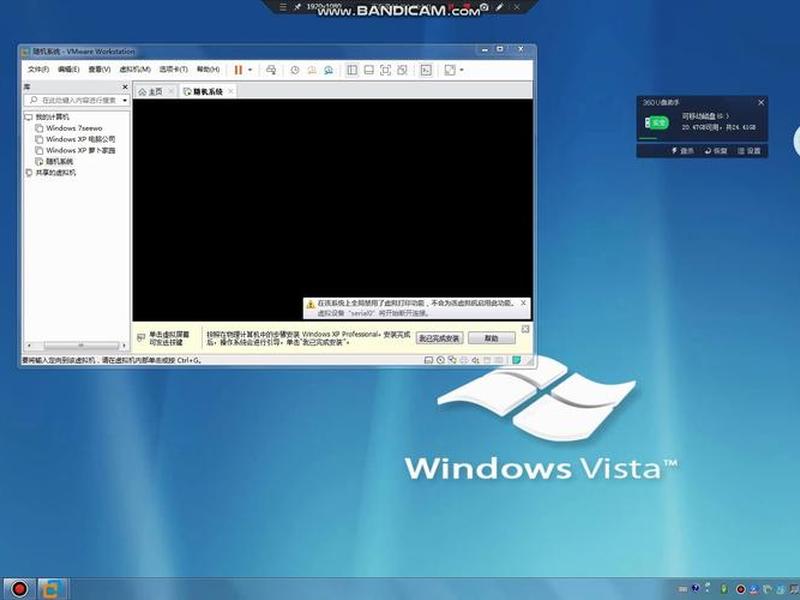This screenshot has width=800, height=600.
Task: Open the 文件(F) menu
Action: point(38,69)
